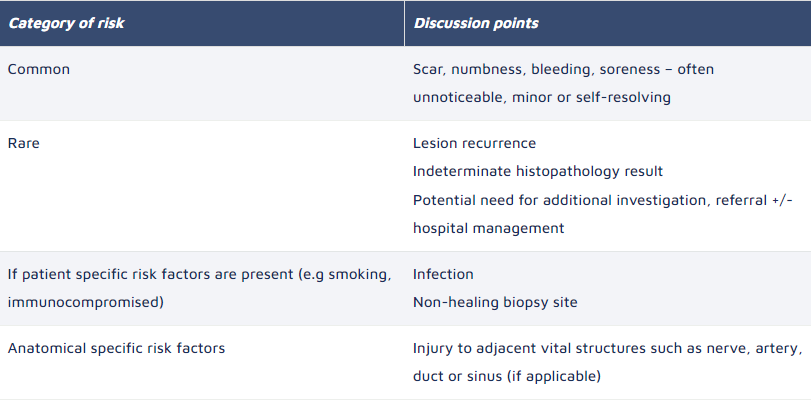The width and height of the screenshot is (811, 400).
Task: Click the 'Infection' discussion point
Action: 443,274
